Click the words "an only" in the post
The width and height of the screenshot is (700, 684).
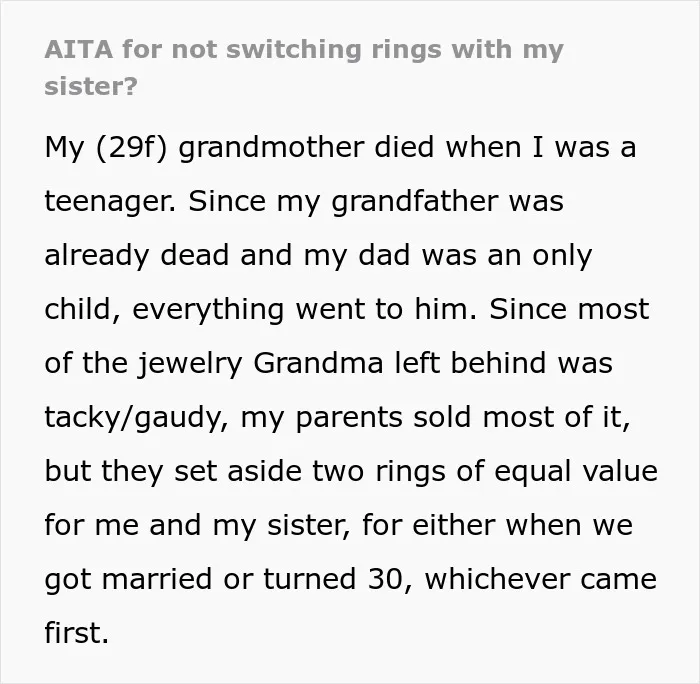[540, 255]
